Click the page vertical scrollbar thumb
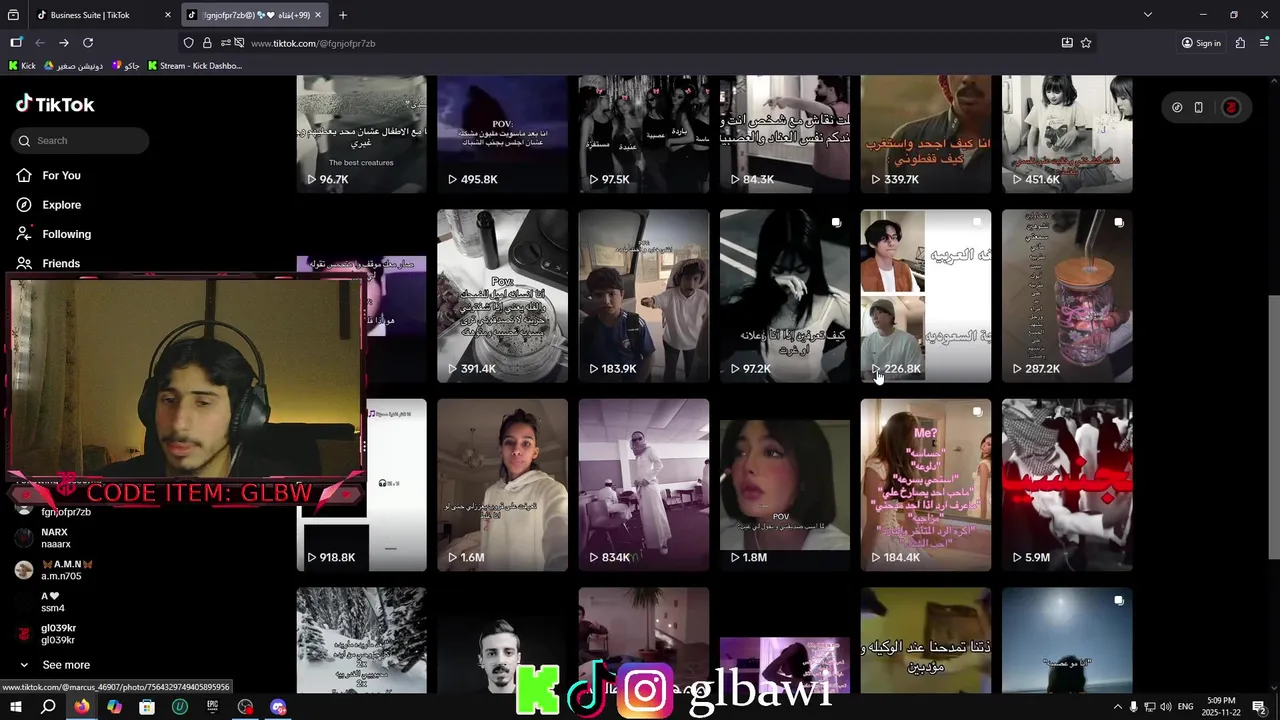The width and height of the screenshot is (1280, 720). [x=1274, y=428]
